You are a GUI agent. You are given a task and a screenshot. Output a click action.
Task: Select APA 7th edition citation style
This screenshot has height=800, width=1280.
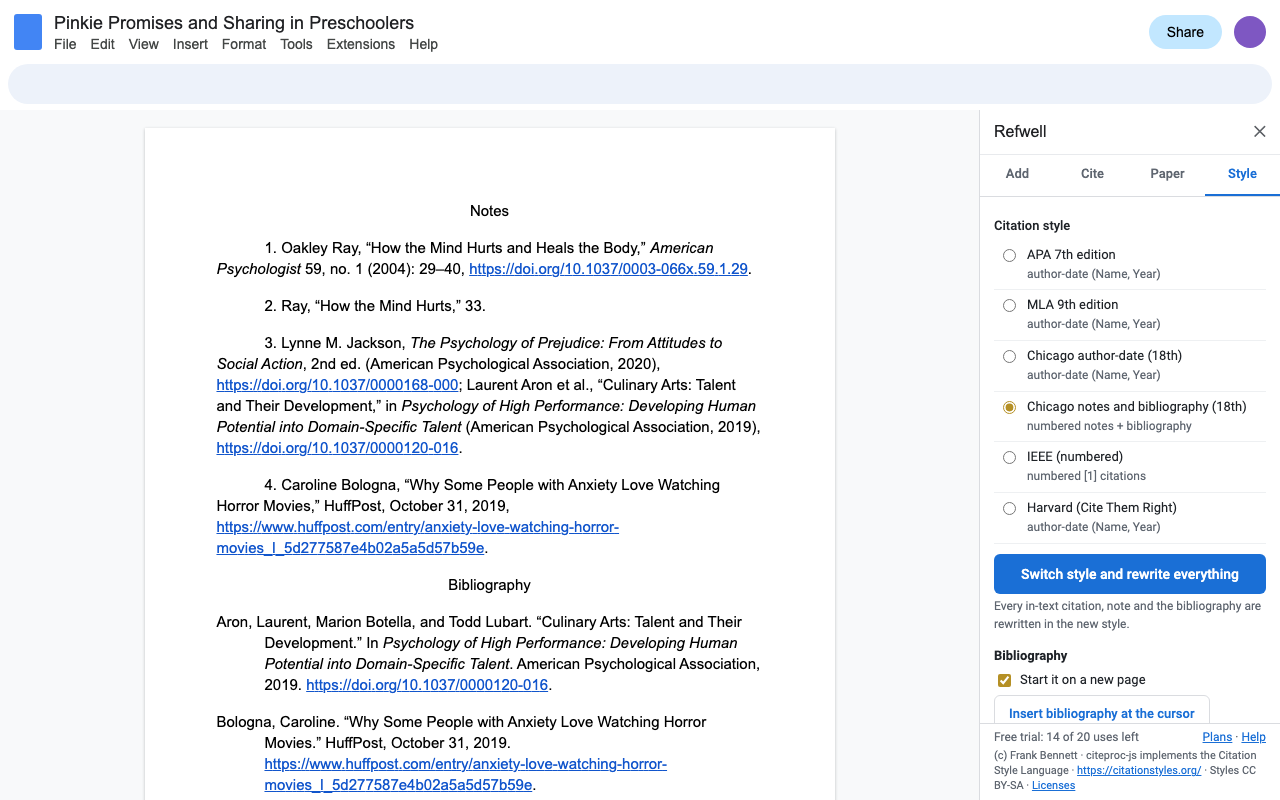[1009, 255]
